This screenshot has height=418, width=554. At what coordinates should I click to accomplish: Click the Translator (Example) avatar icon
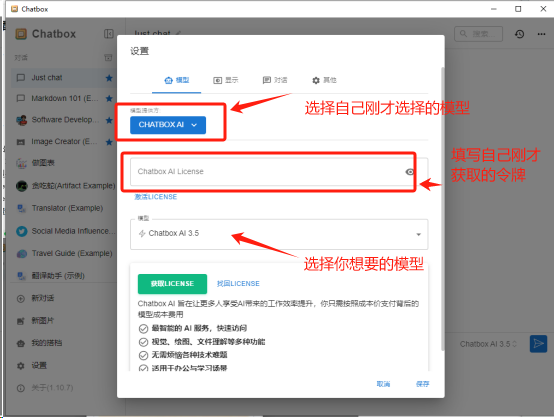[21, 208]
